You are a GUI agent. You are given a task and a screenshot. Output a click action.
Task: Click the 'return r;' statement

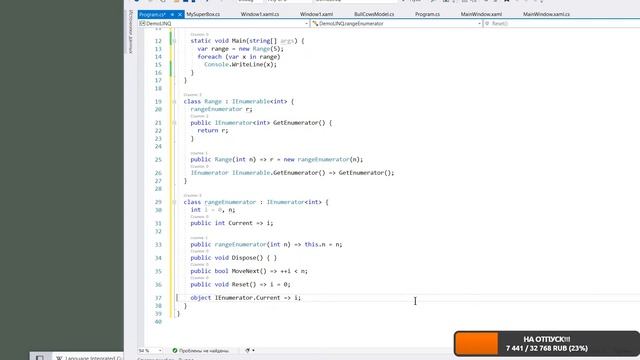(212, 131)
